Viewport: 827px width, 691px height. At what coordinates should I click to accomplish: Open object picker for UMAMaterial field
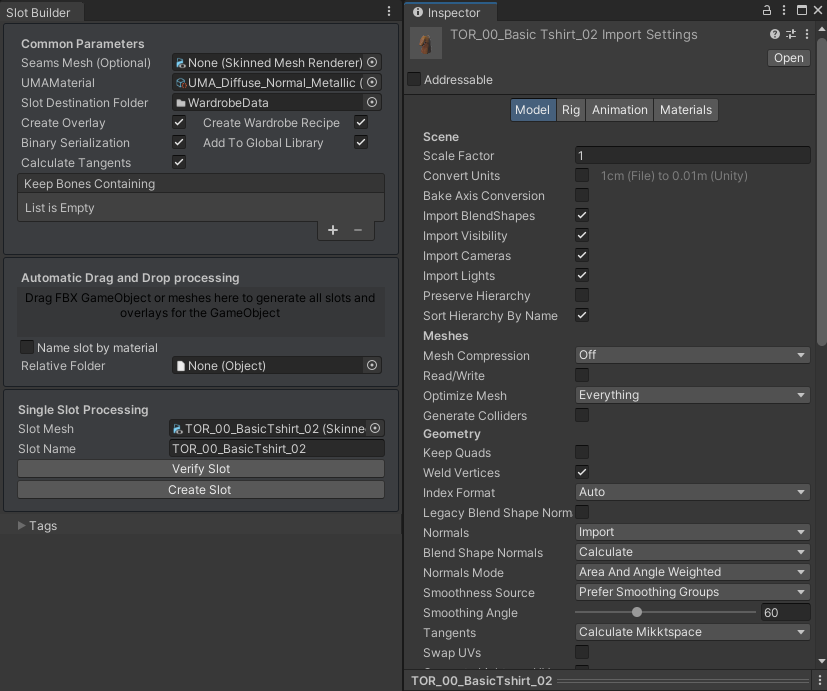[x=372, y=82]
